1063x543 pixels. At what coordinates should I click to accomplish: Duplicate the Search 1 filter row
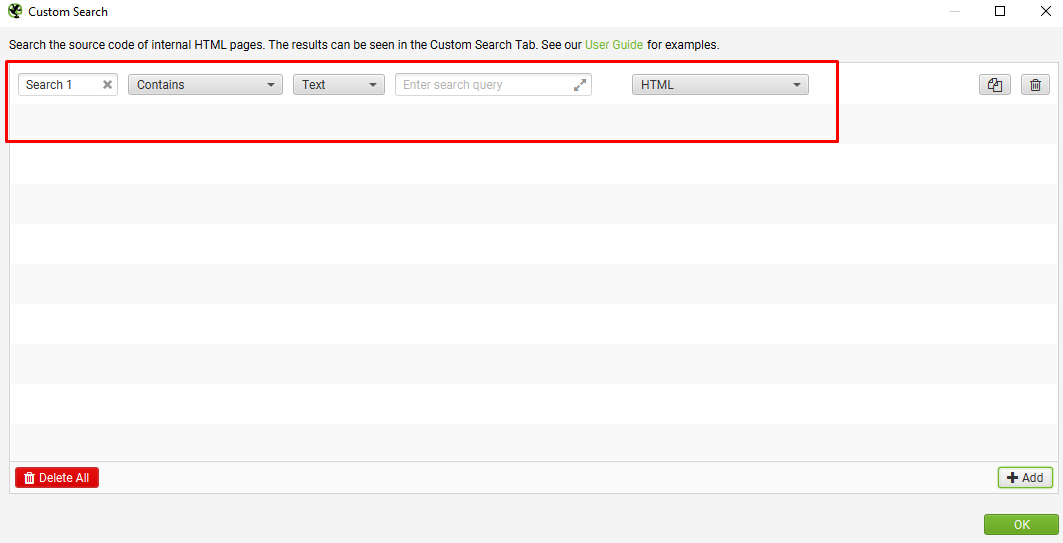995,85
